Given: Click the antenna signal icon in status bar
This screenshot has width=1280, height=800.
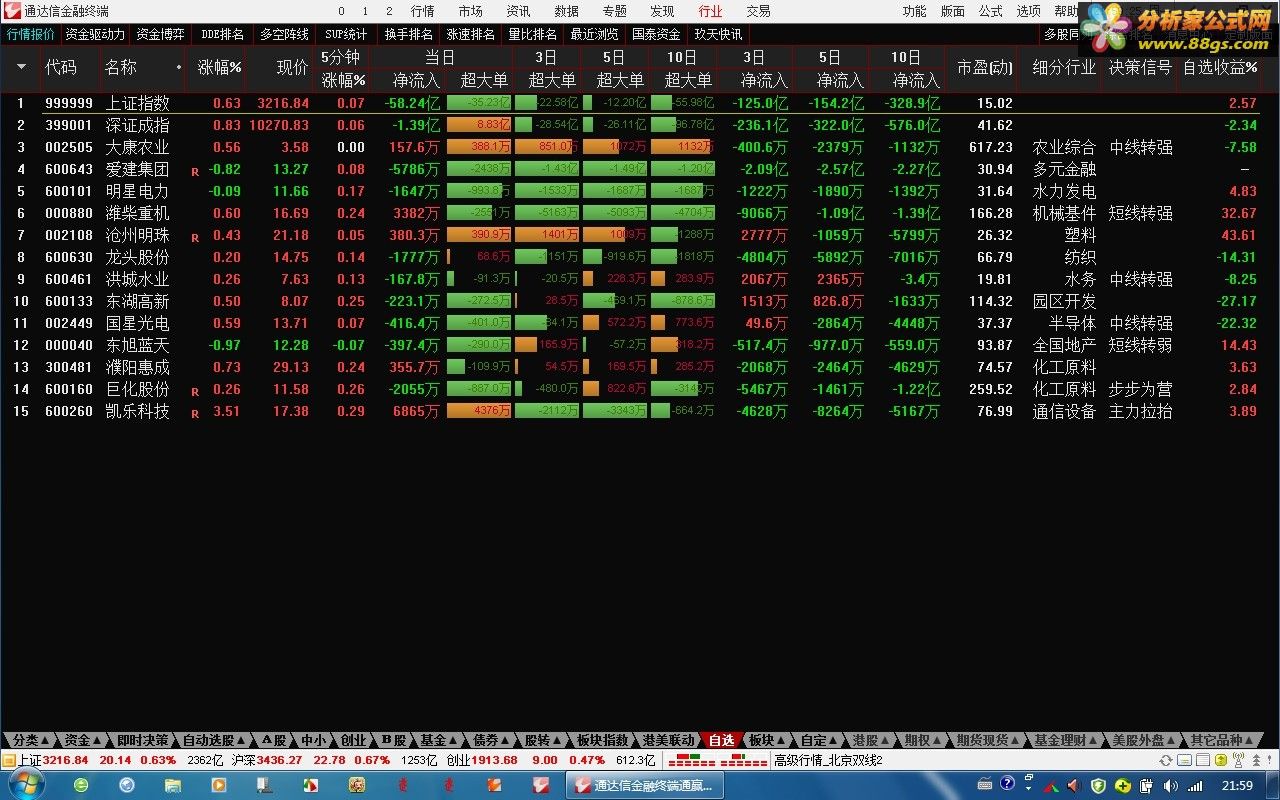Looking at the screenshot, I should (x=1238, y=761).
